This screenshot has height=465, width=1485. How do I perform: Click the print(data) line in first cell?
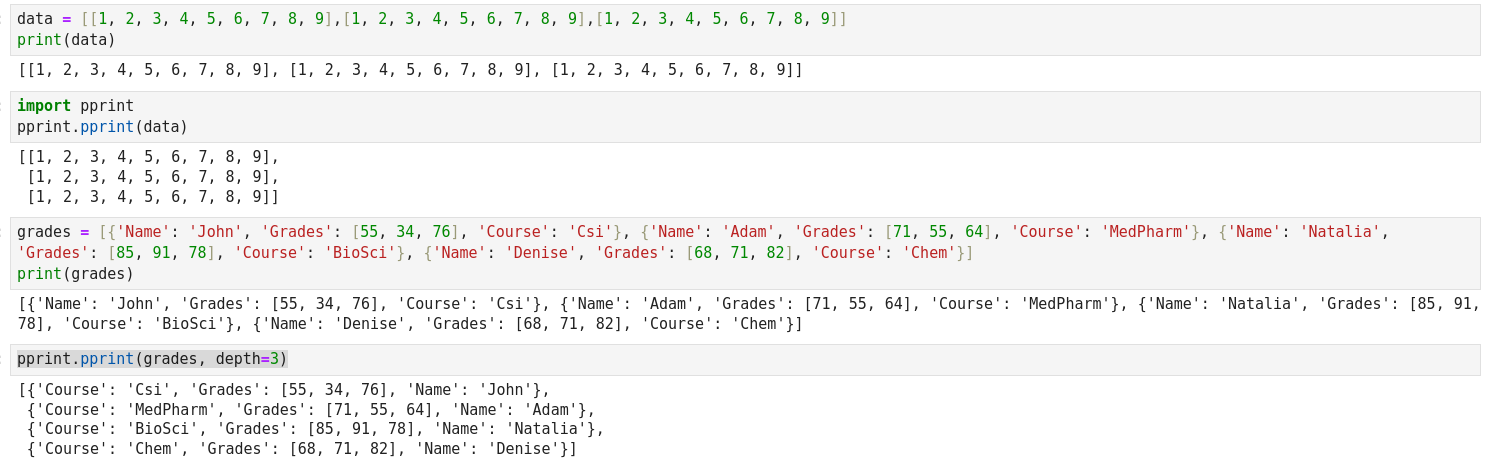click(66, 40)
